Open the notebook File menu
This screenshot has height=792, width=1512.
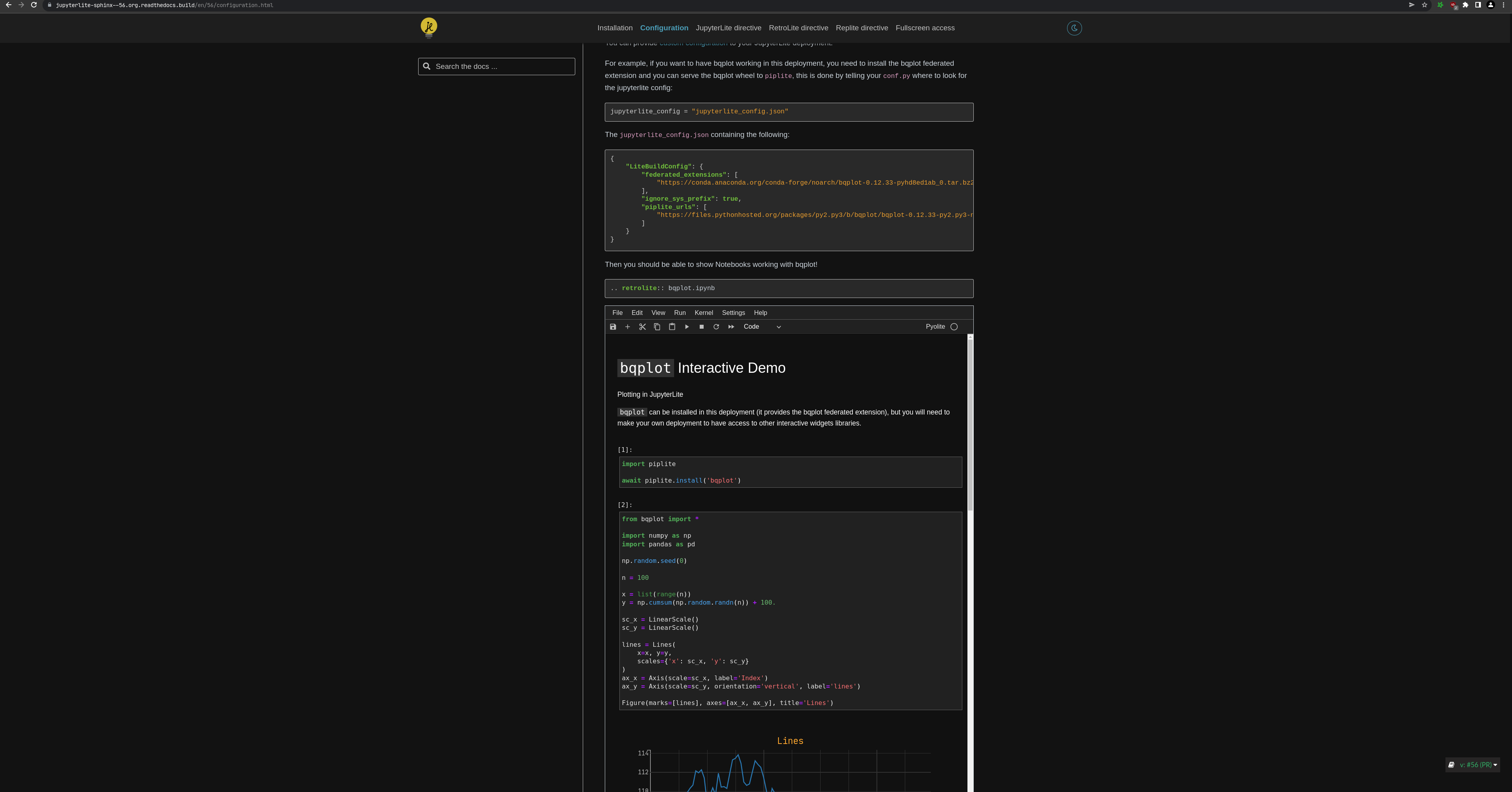[x=617, y=313]
